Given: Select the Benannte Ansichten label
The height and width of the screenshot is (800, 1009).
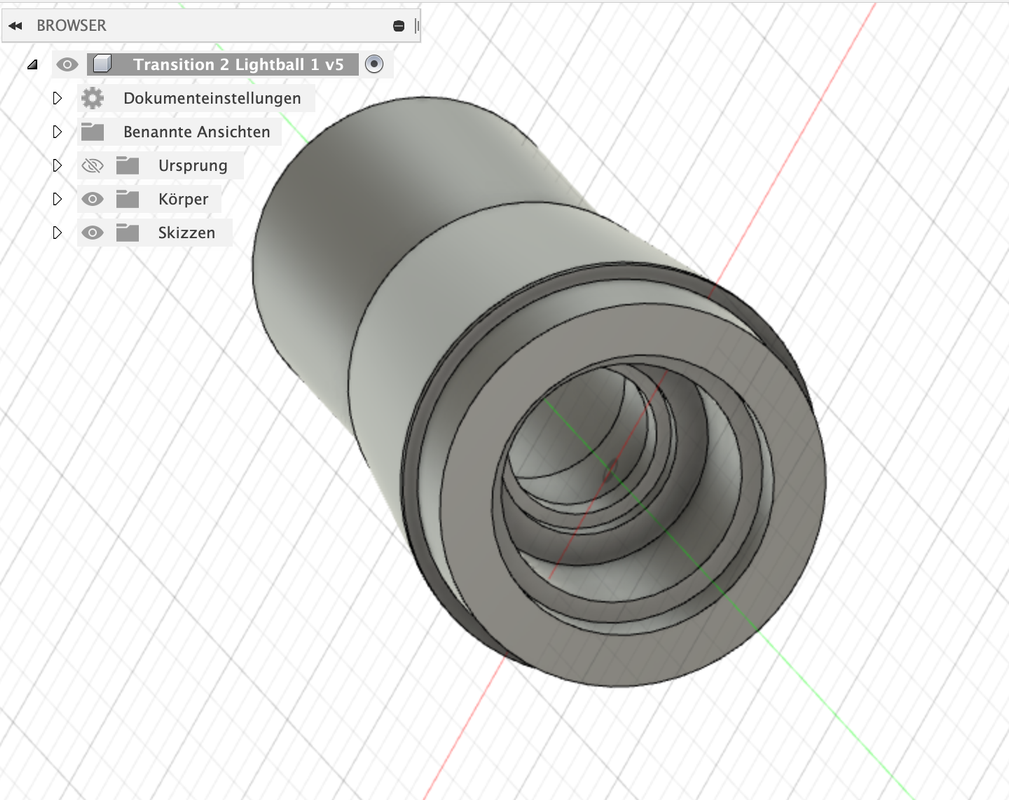Looking at the screenshot, I should point(196,132).
